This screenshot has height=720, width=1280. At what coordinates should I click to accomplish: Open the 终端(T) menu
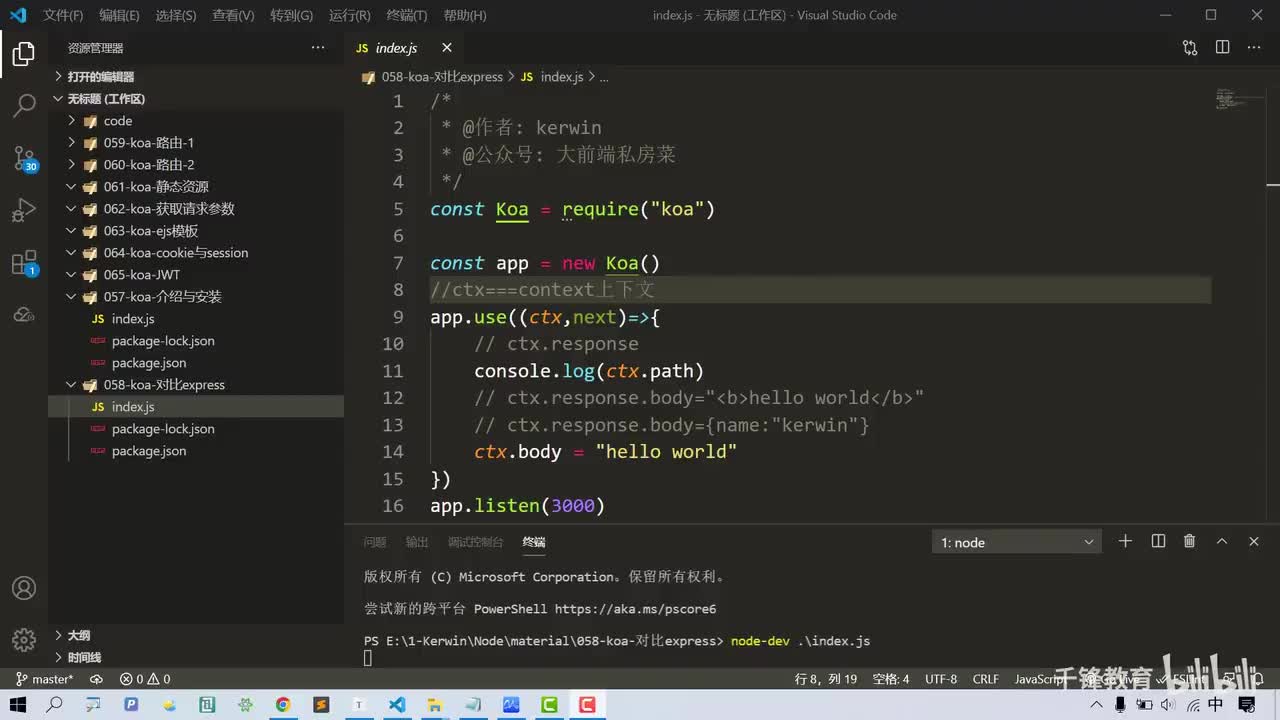pyautogui.click(x=406, y=16)
